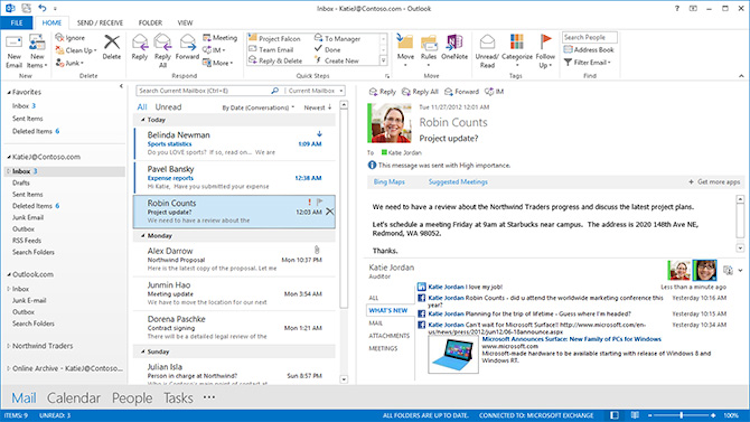This screenshot has width=750, height=422.
Task: Select the WHAT'S NEW people pane tab
Action: tap(388, 311)
